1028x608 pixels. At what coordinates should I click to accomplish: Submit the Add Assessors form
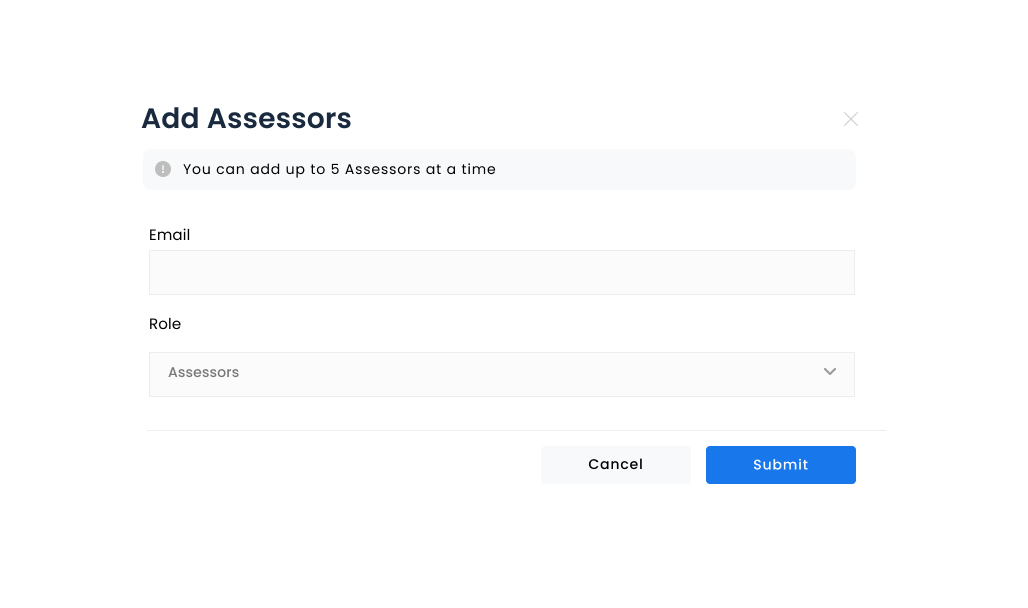pos(780,464)
